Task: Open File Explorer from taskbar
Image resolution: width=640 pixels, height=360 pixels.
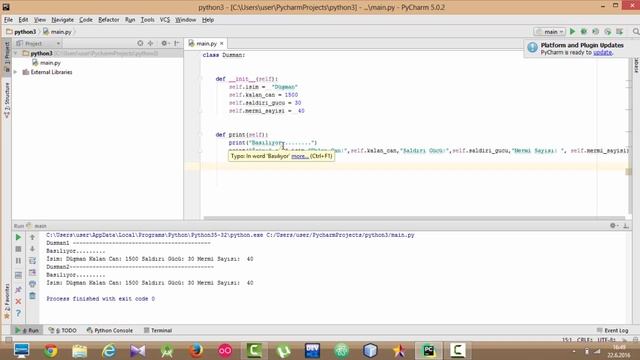Action: [x=80, y=351]
